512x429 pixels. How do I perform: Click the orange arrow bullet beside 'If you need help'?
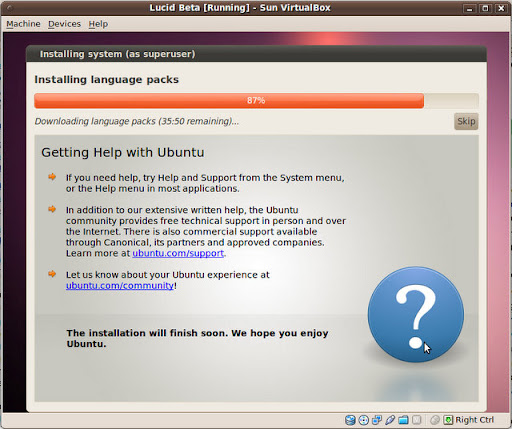[x=52, y=177]
